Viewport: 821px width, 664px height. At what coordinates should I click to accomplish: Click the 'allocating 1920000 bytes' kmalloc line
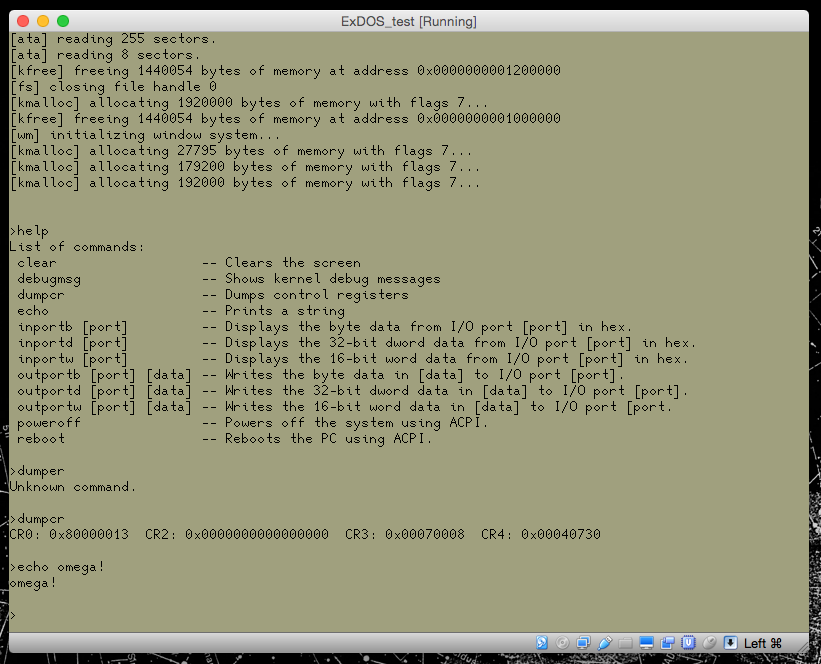point(249,103)
